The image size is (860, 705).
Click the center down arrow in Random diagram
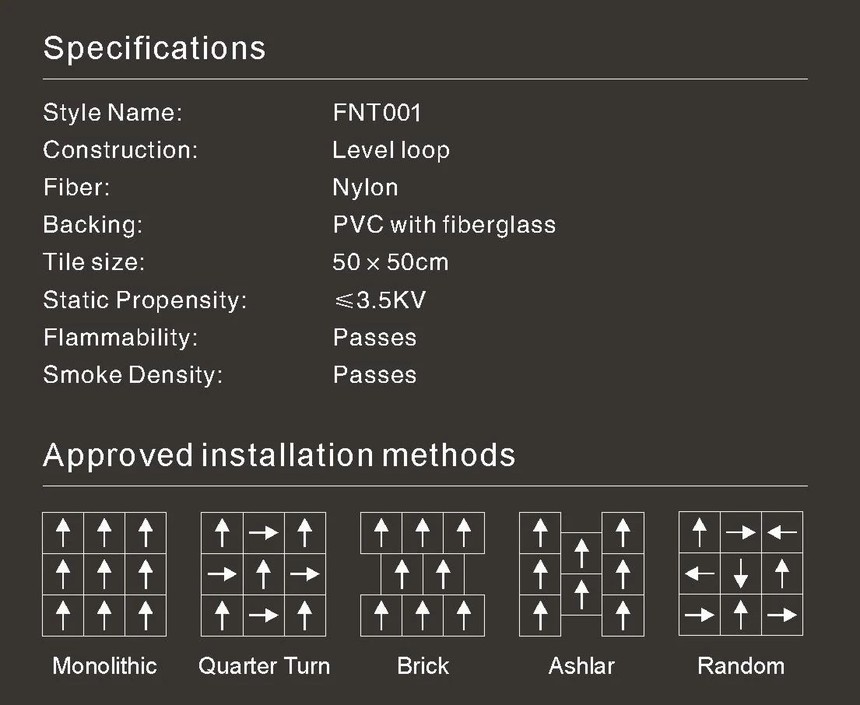coord(740,574)
